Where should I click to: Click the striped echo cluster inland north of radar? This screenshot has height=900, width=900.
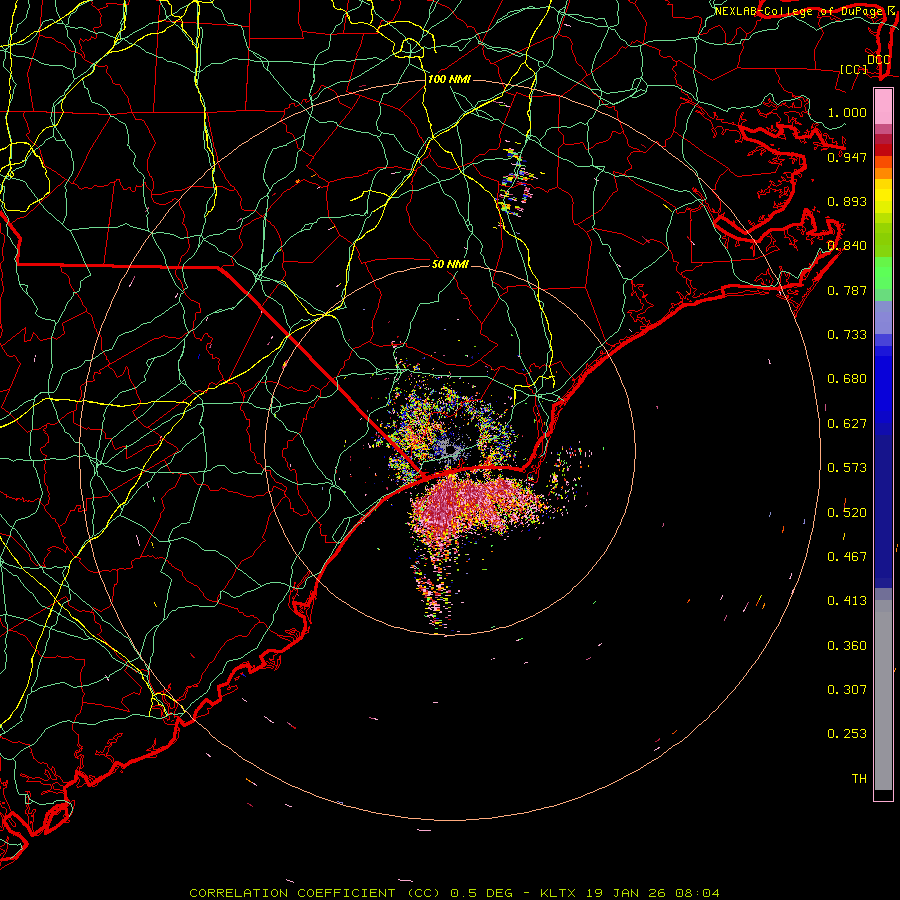[517, 184]
